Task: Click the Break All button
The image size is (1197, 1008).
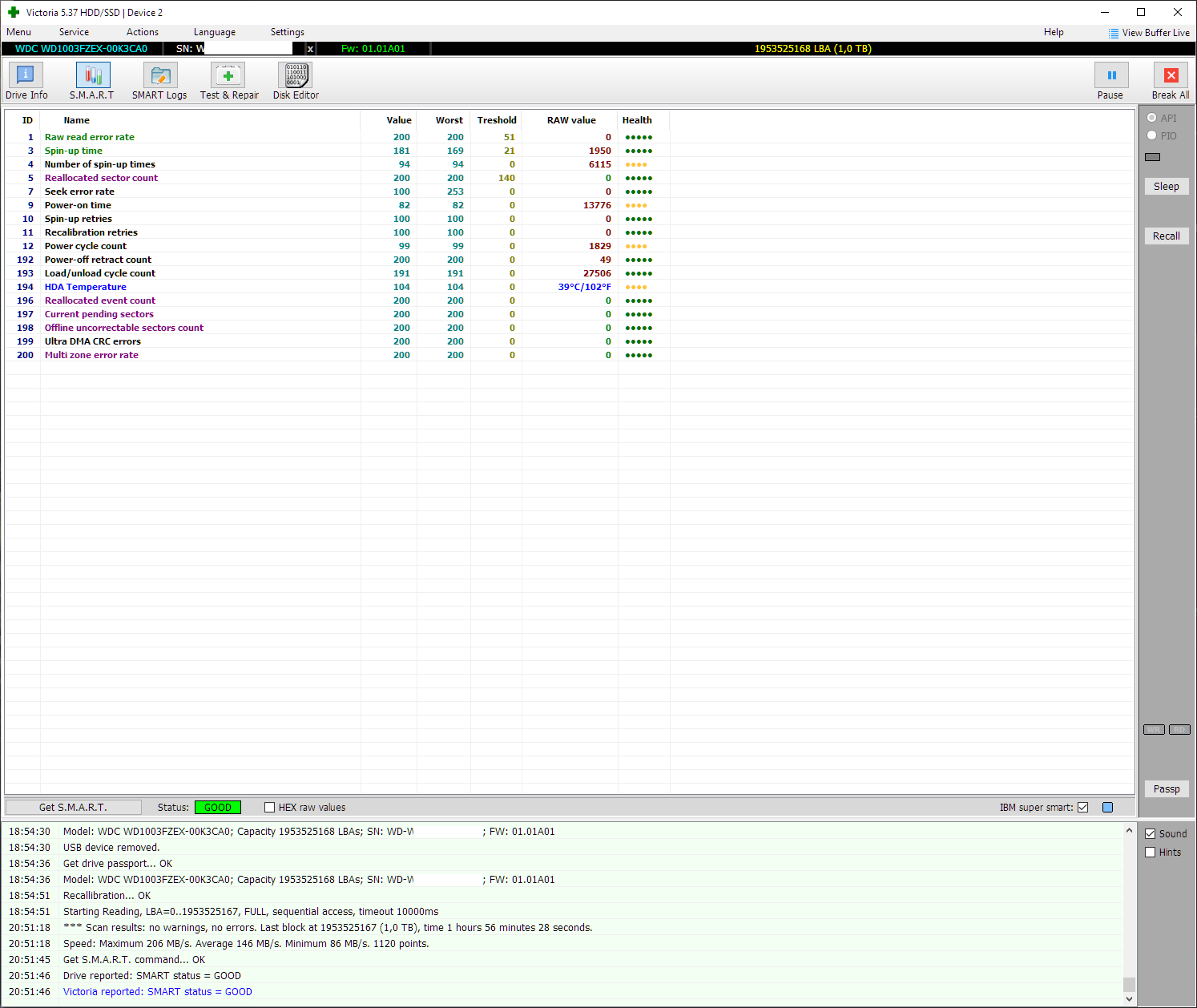Action: [x=1171, y=81]
